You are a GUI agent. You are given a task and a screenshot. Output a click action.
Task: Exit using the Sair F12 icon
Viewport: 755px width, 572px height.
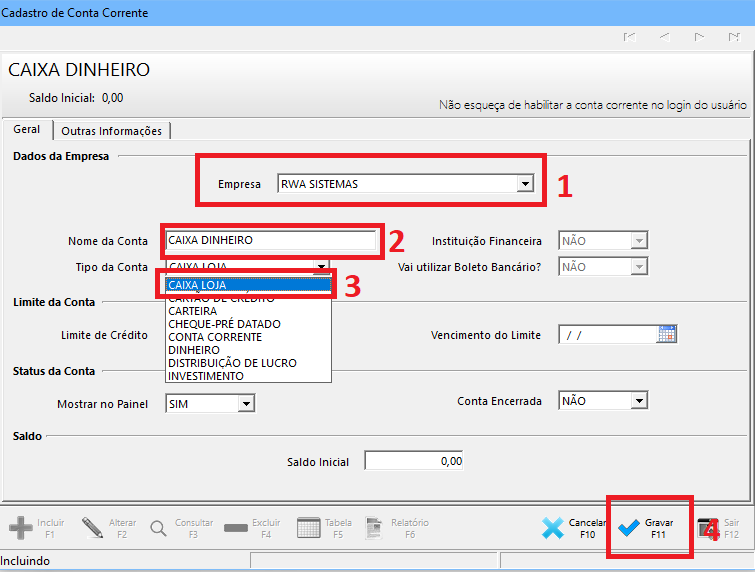pos(708,528)
